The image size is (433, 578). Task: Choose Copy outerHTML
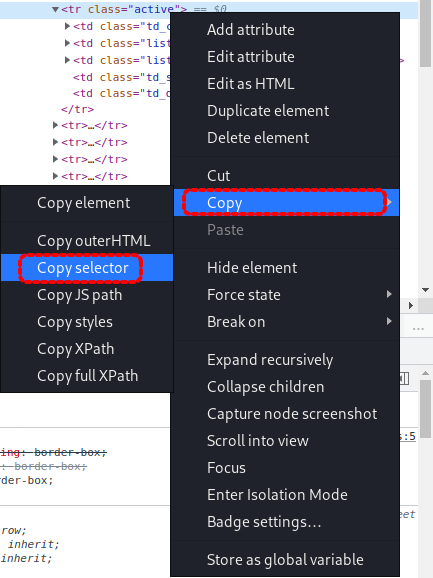coord(87,241)
